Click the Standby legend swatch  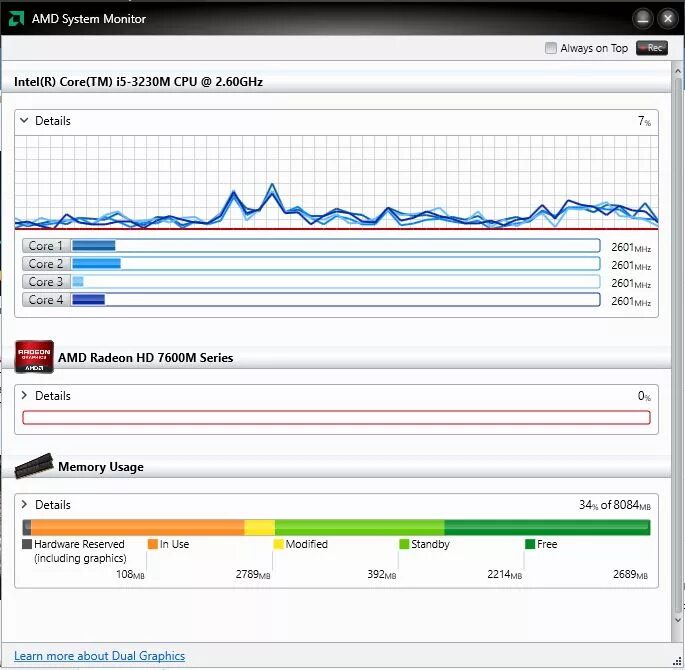coord(404,544)
